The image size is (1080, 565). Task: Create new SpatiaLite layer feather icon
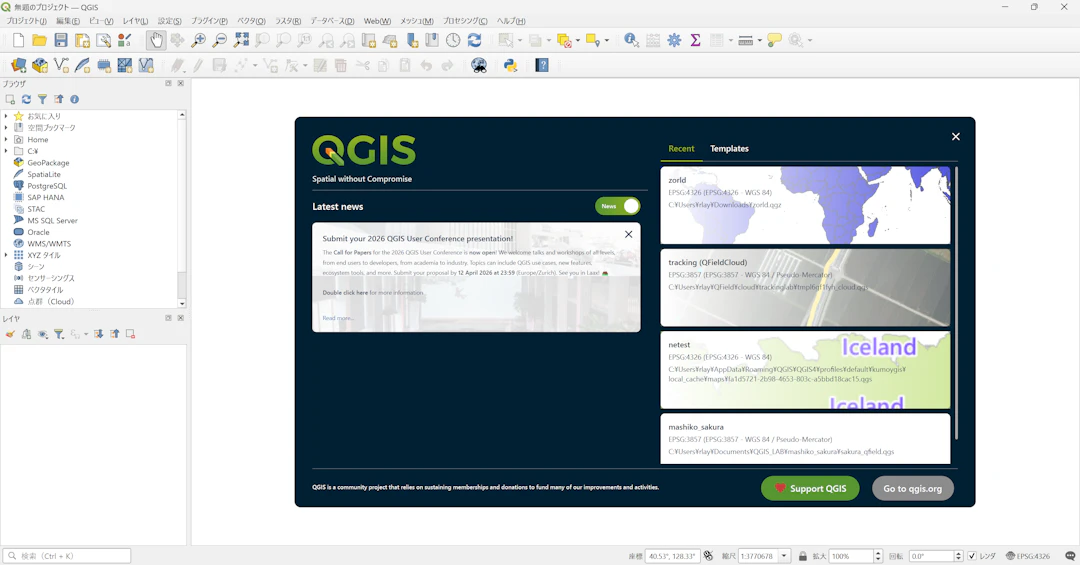pos(83,65)
